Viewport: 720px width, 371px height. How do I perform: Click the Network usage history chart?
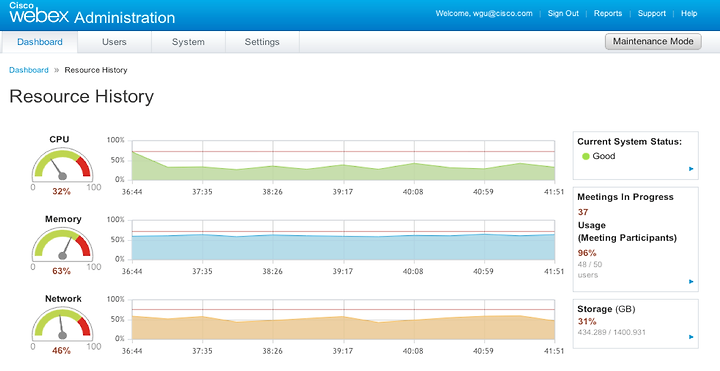tap(343, 319)
